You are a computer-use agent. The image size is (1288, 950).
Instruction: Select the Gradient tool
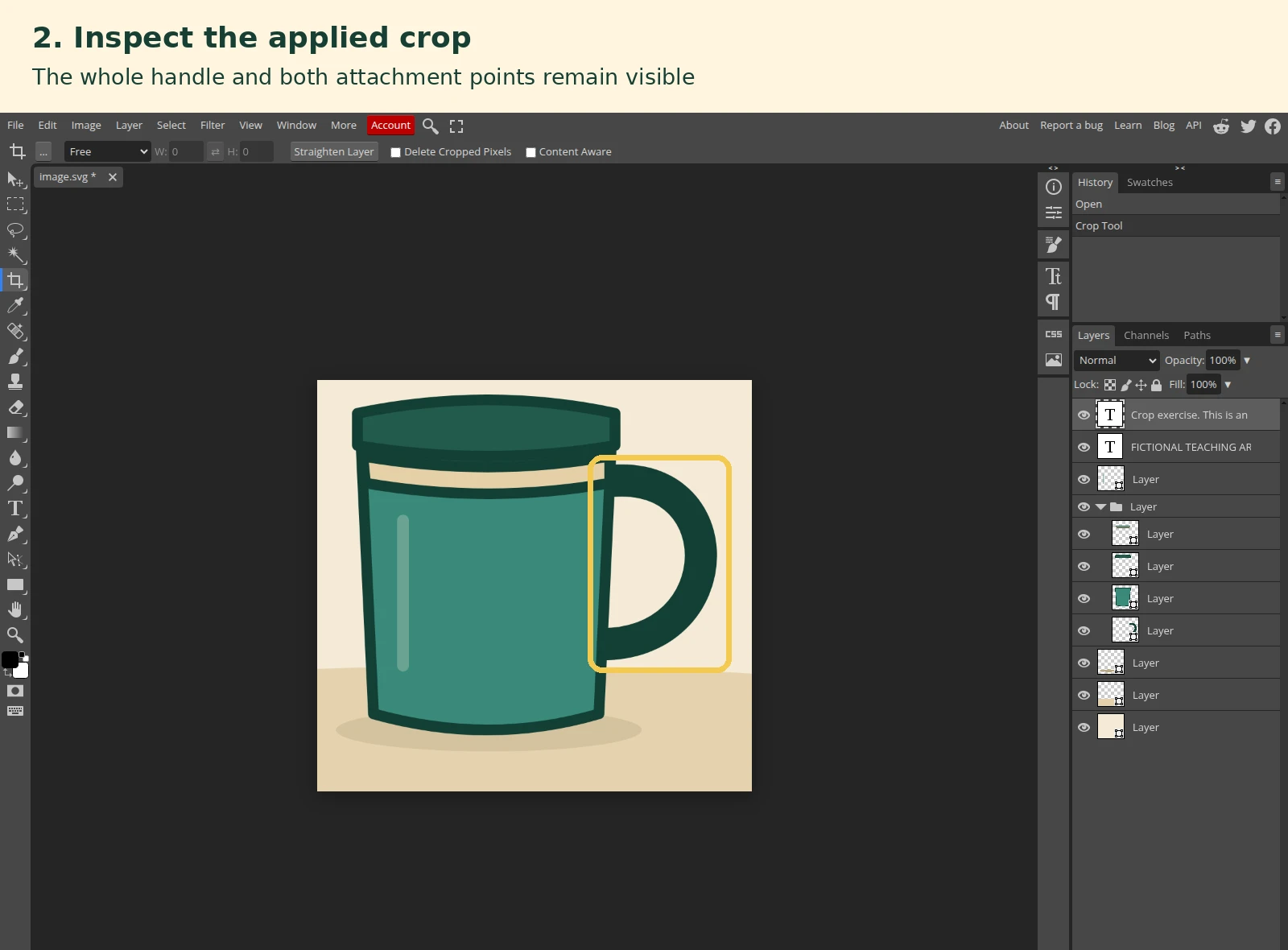[x=15, y=433]
